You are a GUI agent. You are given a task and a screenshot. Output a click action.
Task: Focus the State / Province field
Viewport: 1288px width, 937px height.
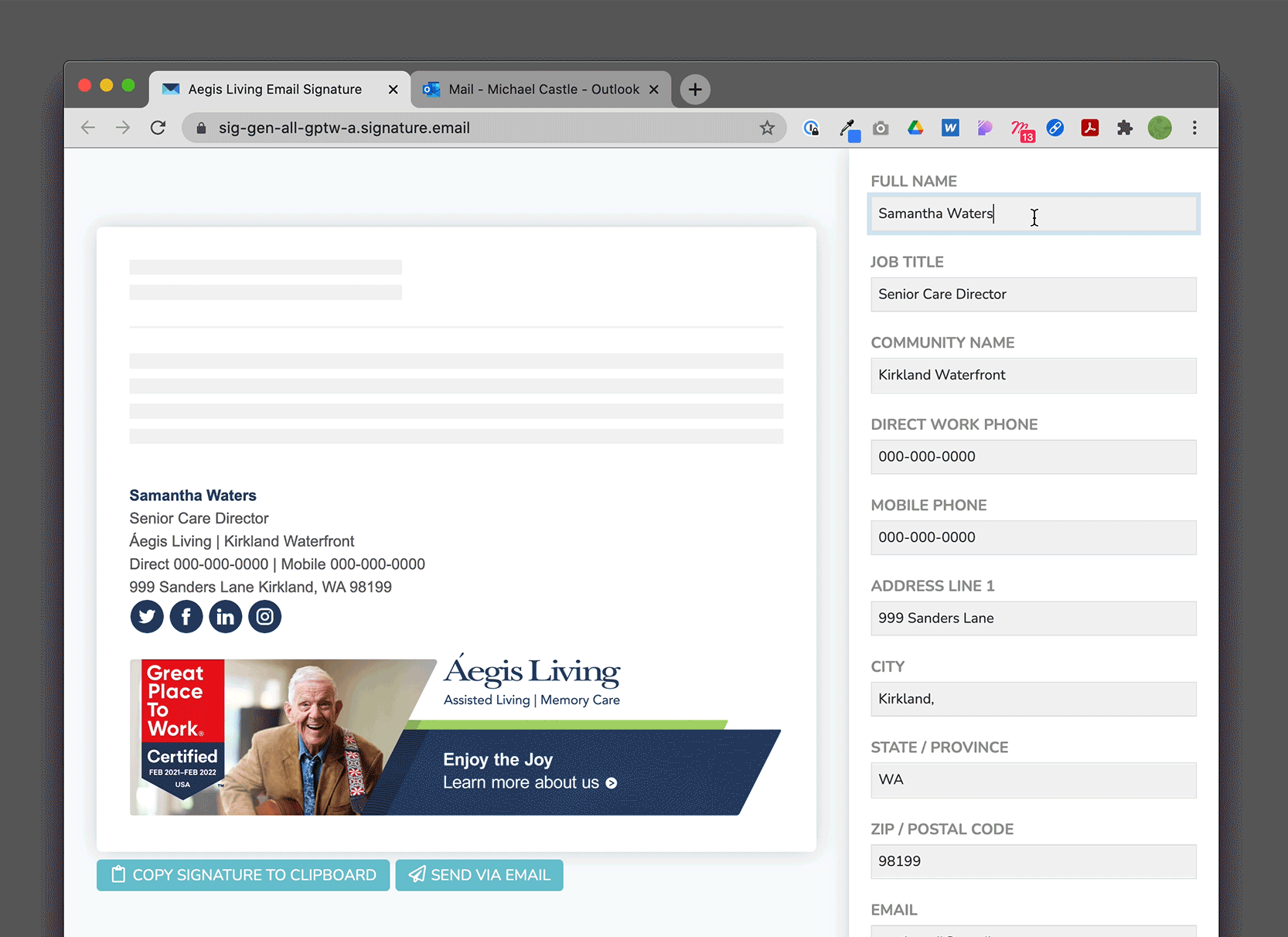click(x=1034, y=780)
